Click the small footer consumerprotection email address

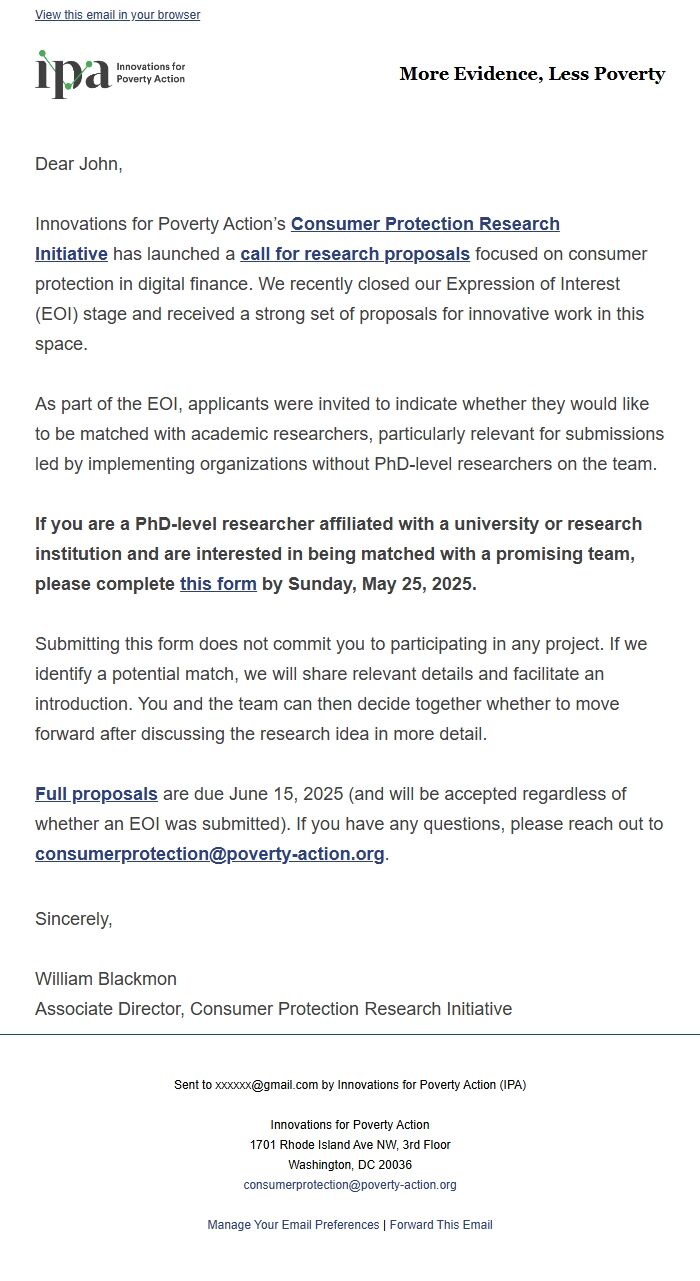click(x=350, y=1185)
